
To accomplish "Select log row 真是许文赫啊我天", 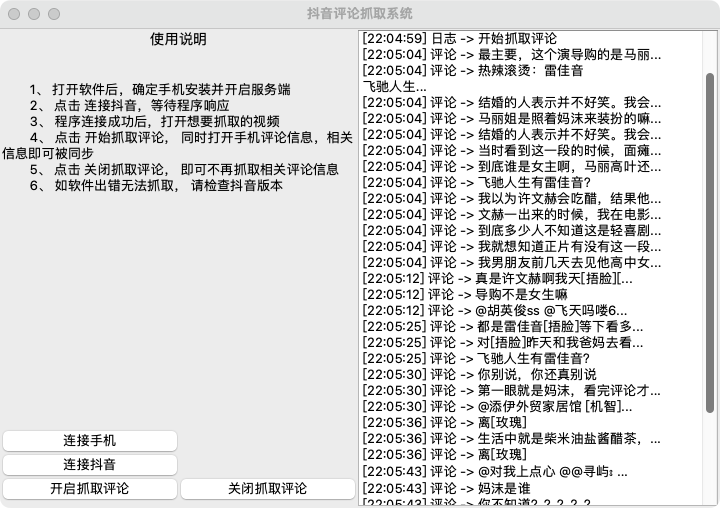I will pyautogui.click(x=498, y=278).
